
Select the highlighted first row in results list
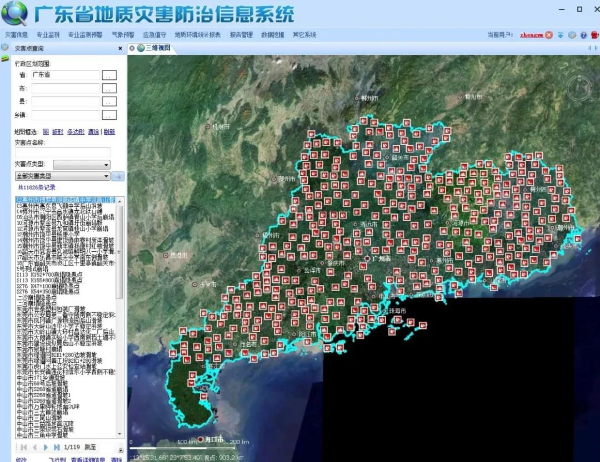coord(65,200)
